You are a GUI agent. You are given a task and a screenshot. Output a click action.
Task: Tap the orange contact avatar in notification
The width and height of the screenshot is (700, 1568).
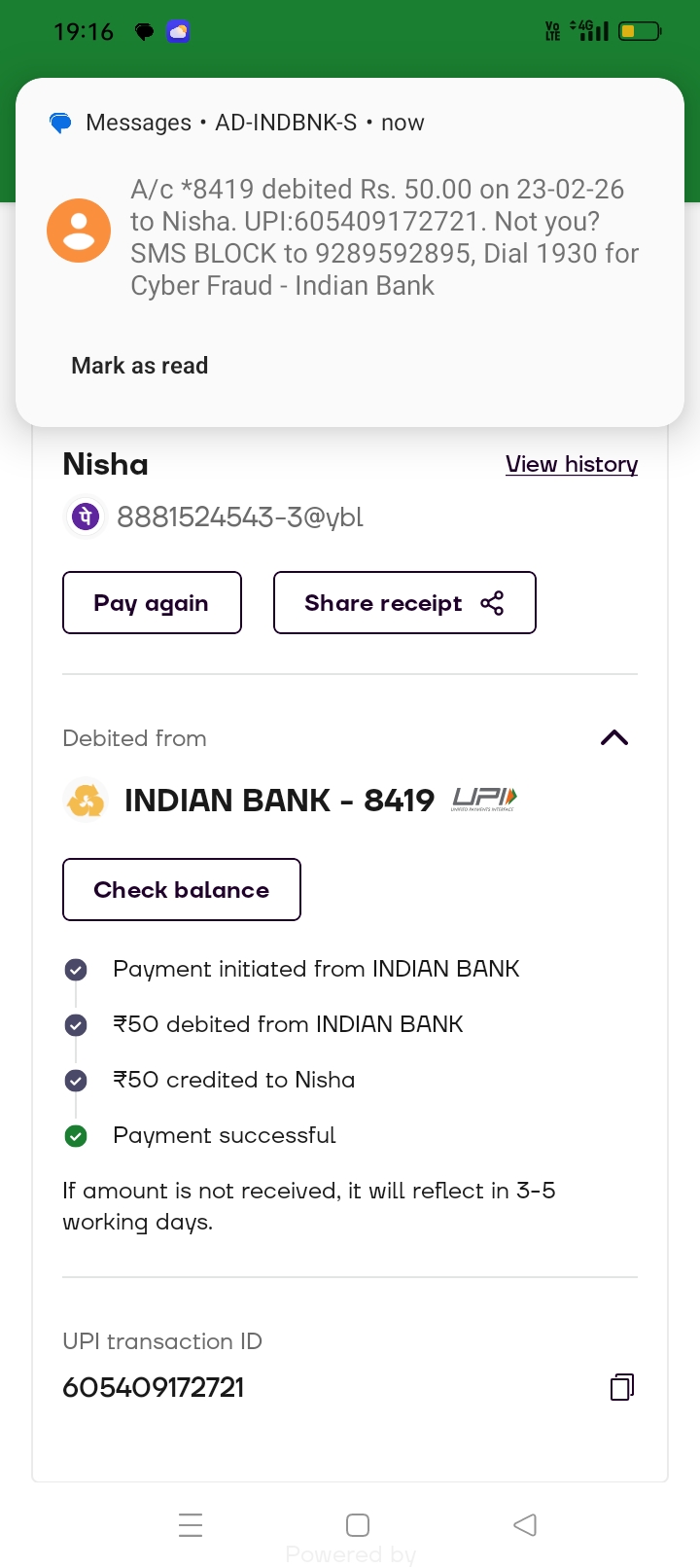tap(79, 231)
